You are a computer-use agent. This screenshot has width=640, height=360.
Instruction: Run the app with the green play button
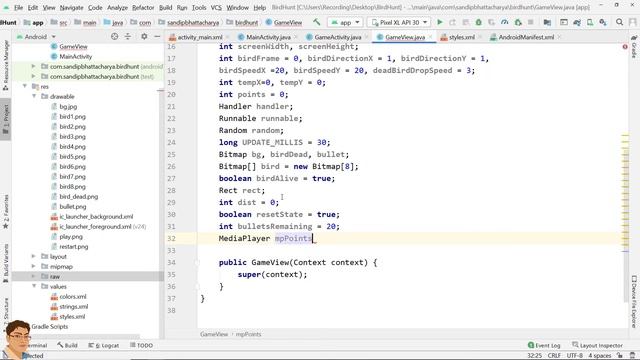440,22
